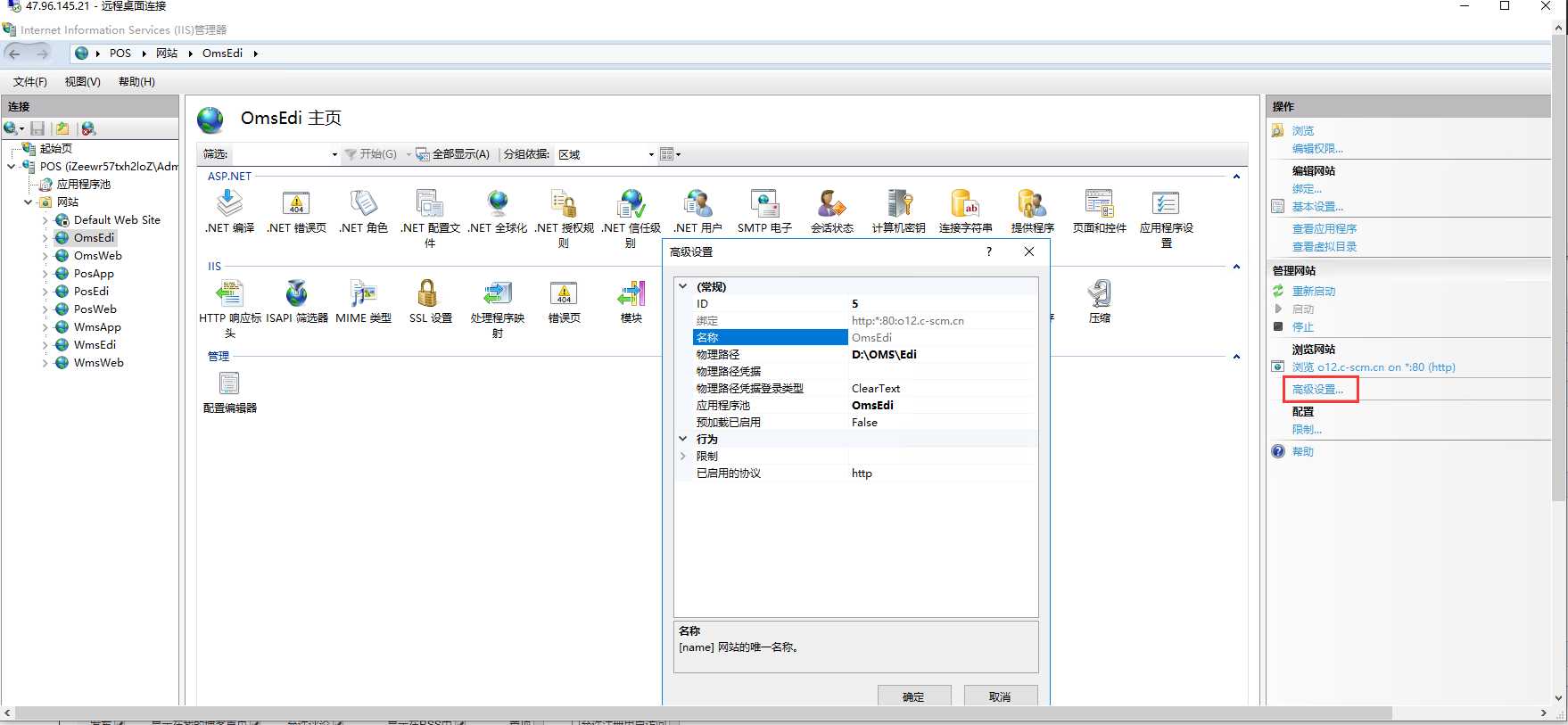This screenshot has height=725, width=1568.
Task: Click the 重新启动 action link
Action: tap(1314, 292)
